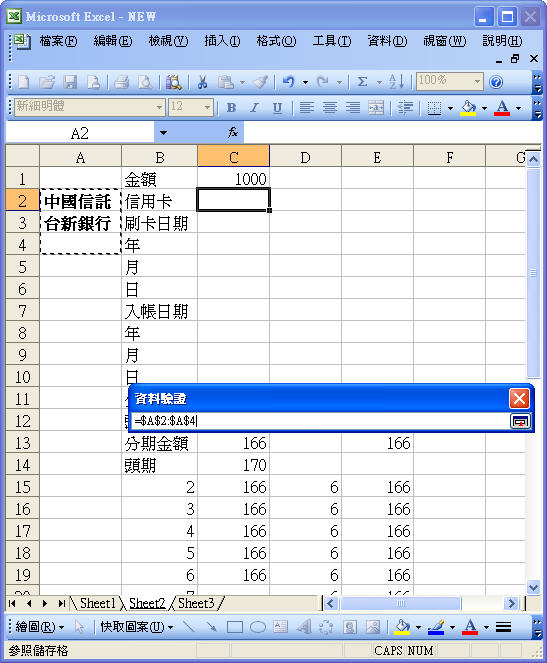
Task: Click the Paste clipboard icon
Action: point(226,82)
